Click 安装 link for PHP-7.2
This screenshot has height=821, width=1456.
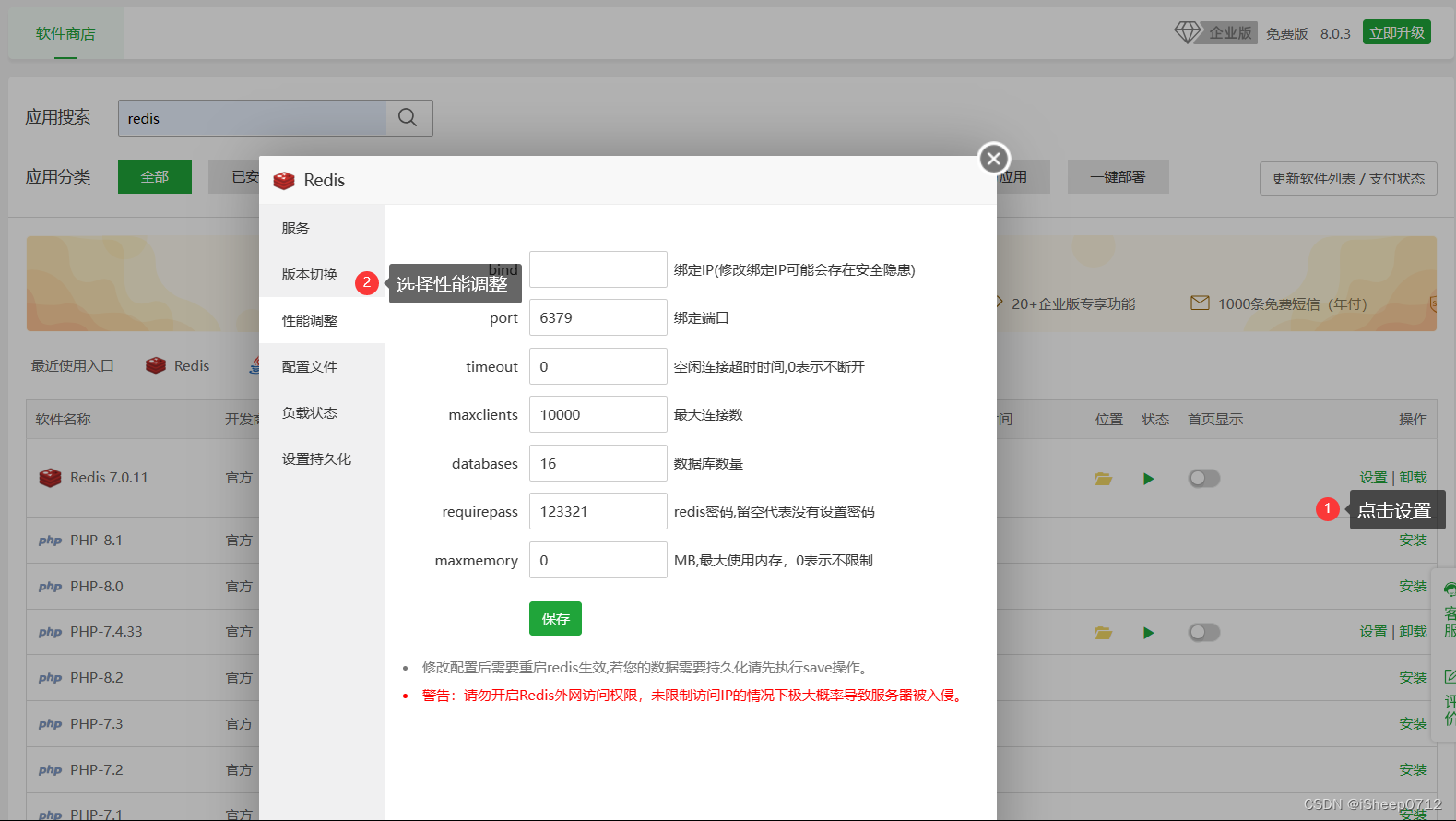point(1413,770)
